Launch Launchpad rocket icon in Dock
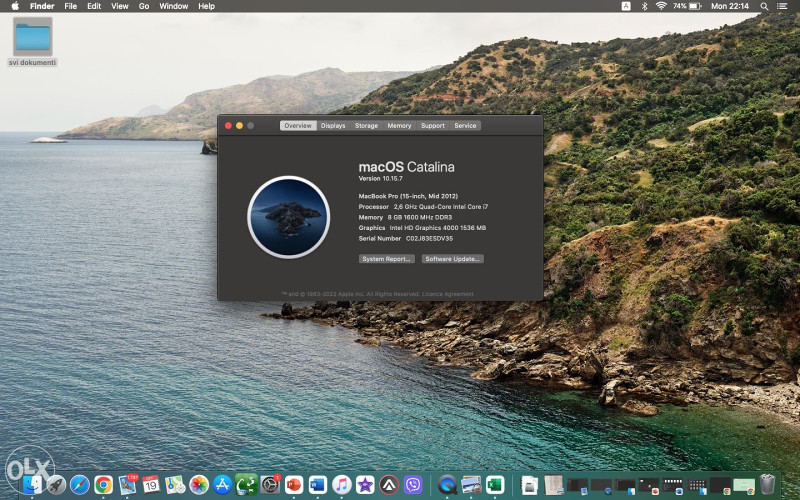Screen dimensions: 800x500 pyautogui.click(x=56, y=485)
